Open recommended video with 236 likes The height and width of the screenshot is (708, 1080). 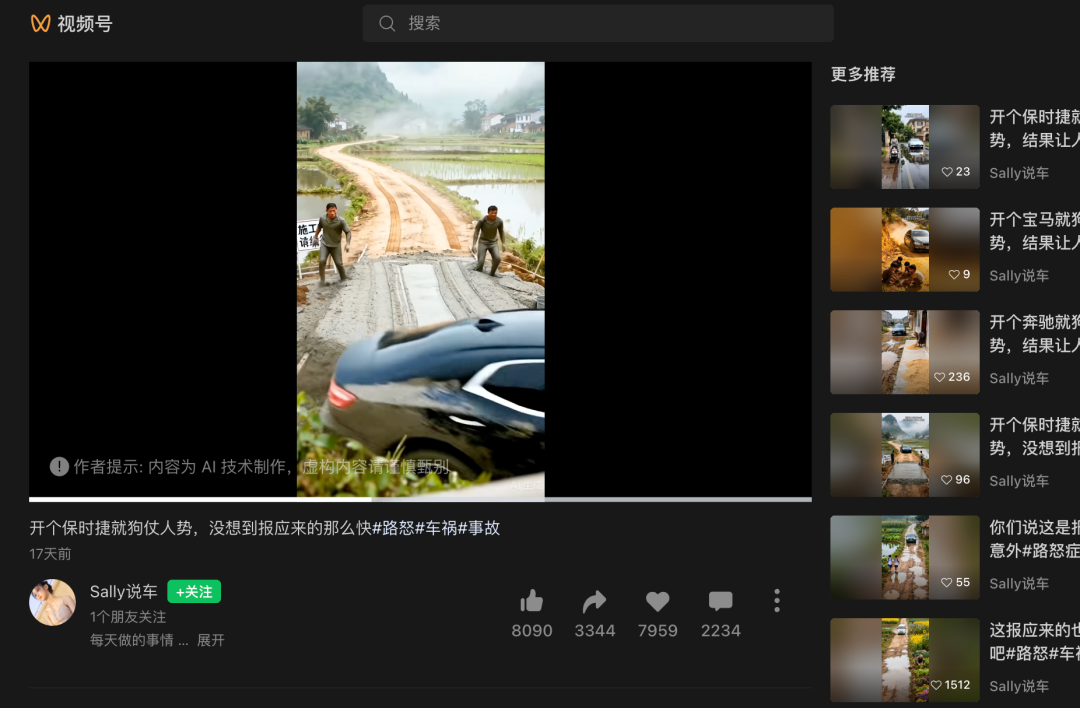904,352
